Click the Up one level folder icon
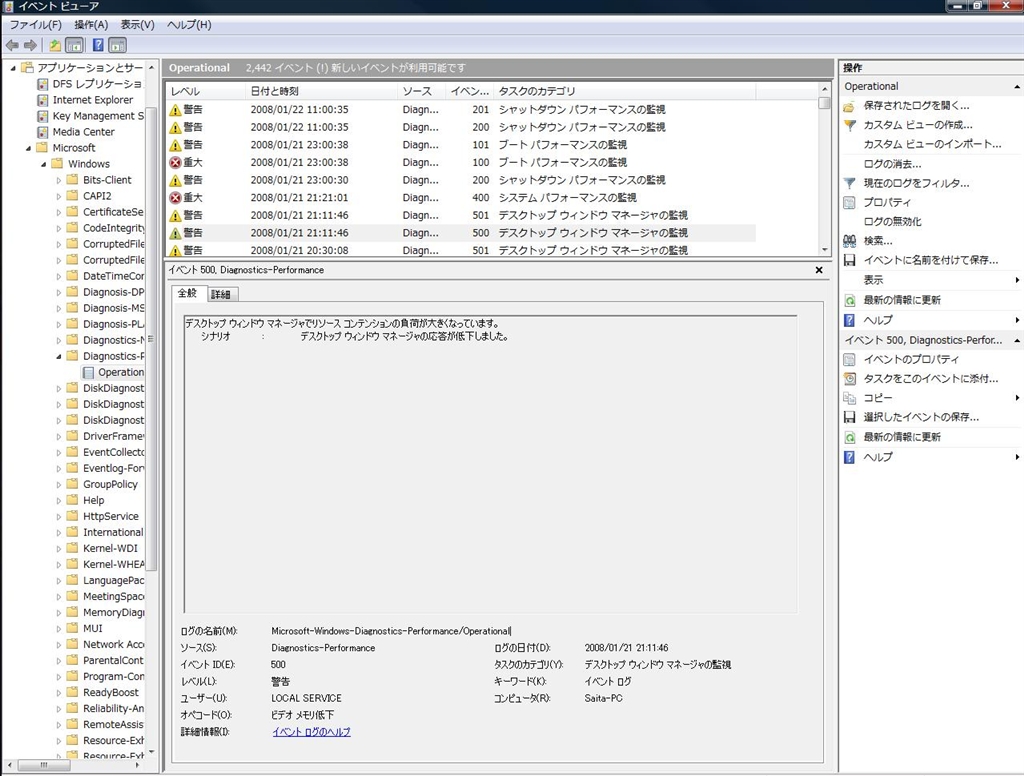This screenshot has height=776, width=1024. click(x=55, y=45)
